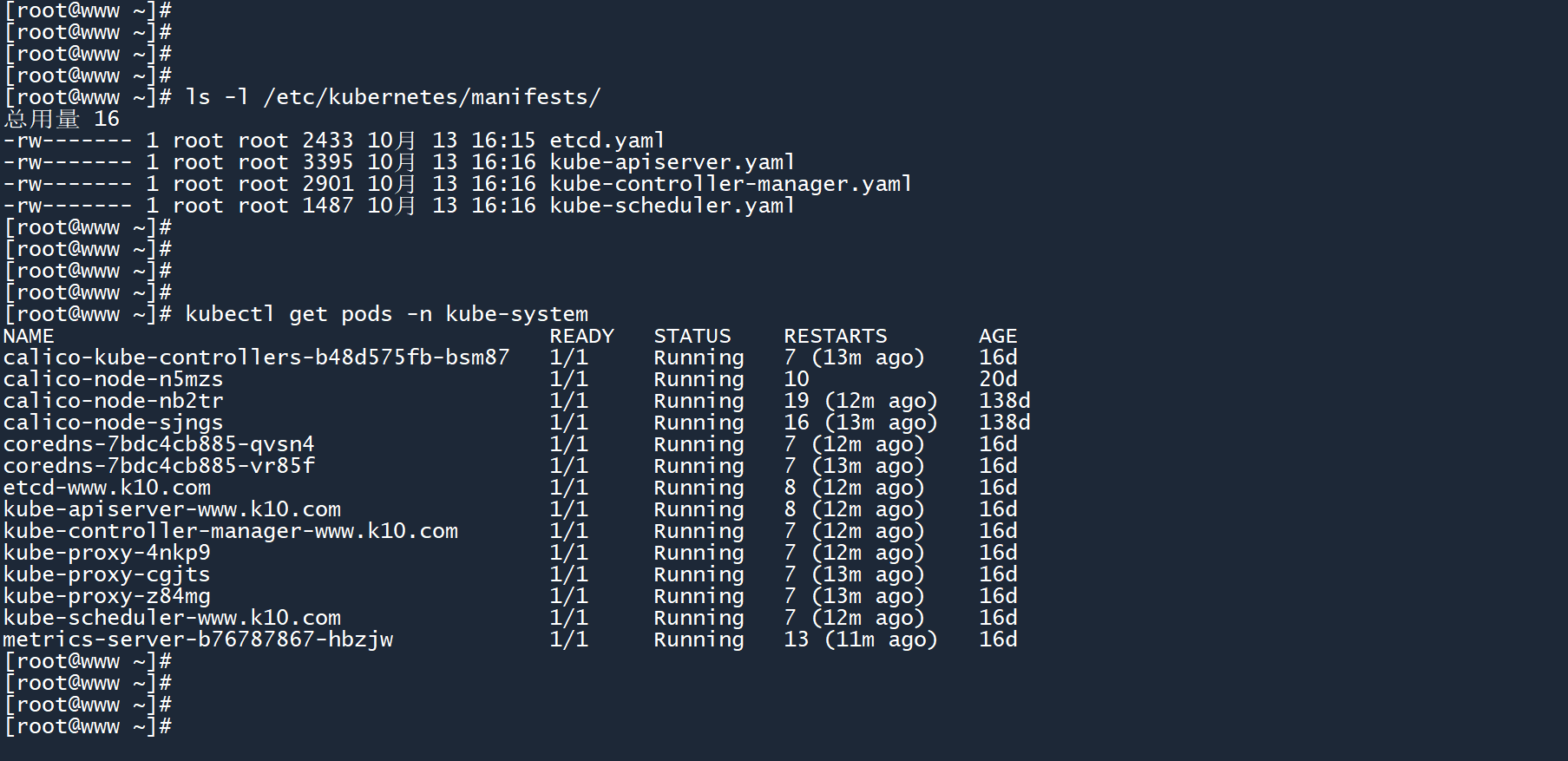
Task: Click the etcd.yaml filename in the listing
Action: coord(607,141)
